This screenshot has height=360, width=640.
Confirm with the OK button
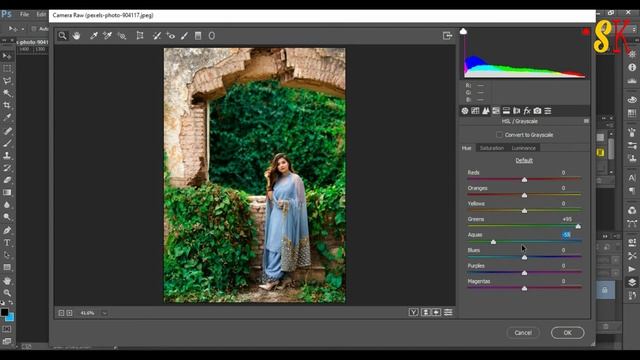567,333
